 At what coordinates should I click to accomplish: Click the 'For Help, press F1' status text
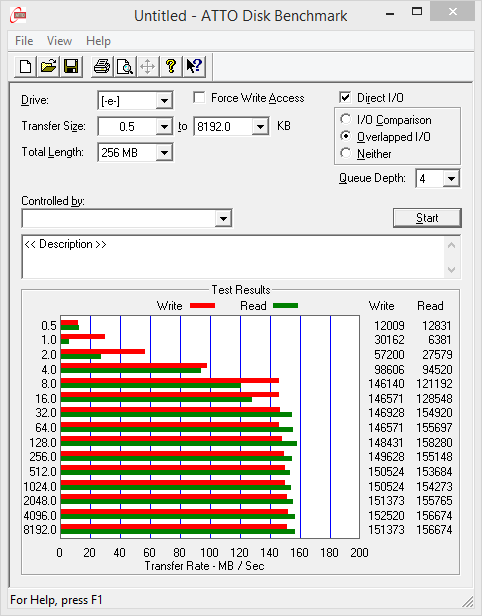[x=56, y=600]
